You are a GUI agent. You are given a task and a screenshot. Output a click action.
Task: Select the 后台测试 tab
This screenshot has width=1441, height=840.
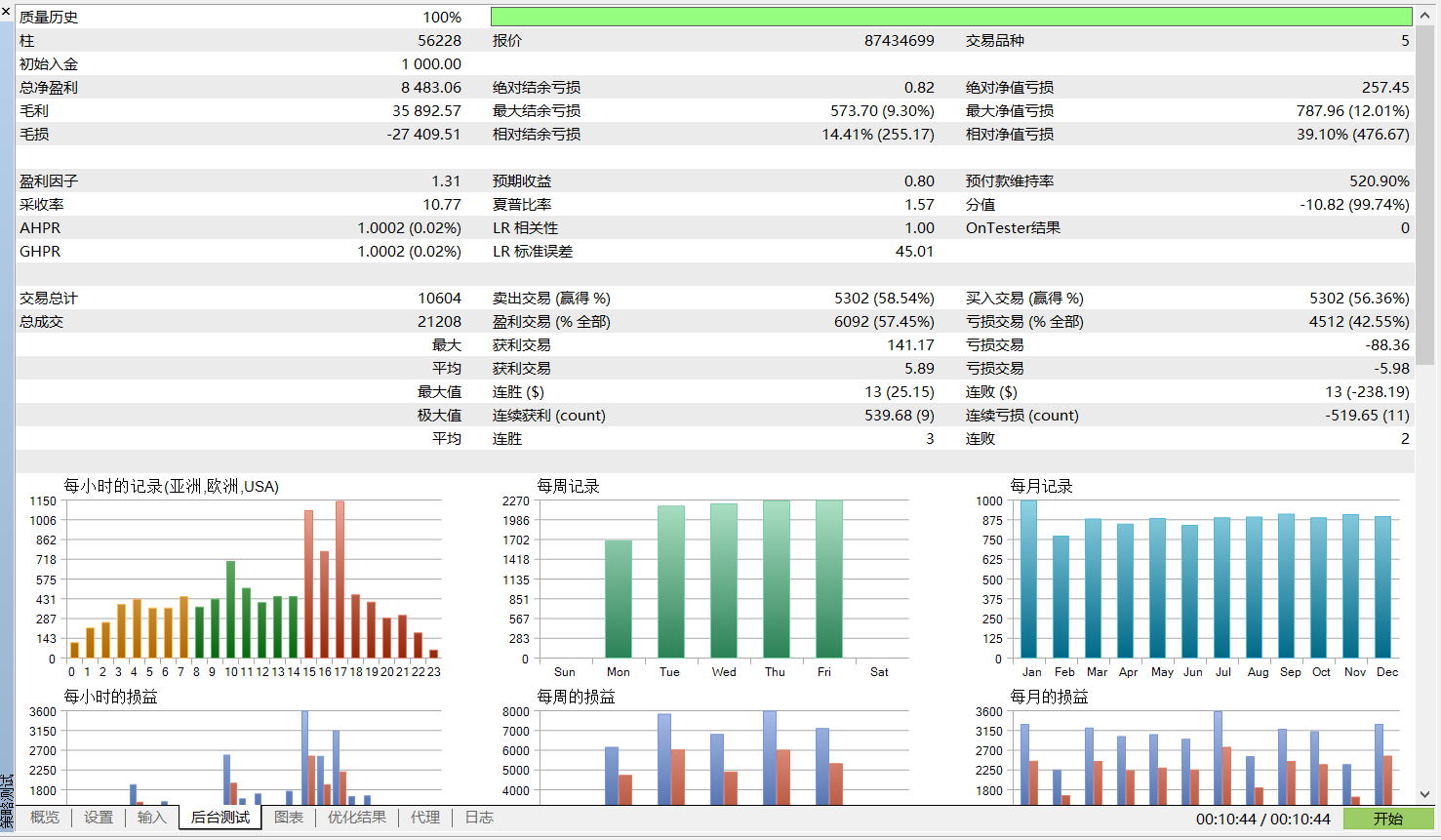click(x=220, y=819)
